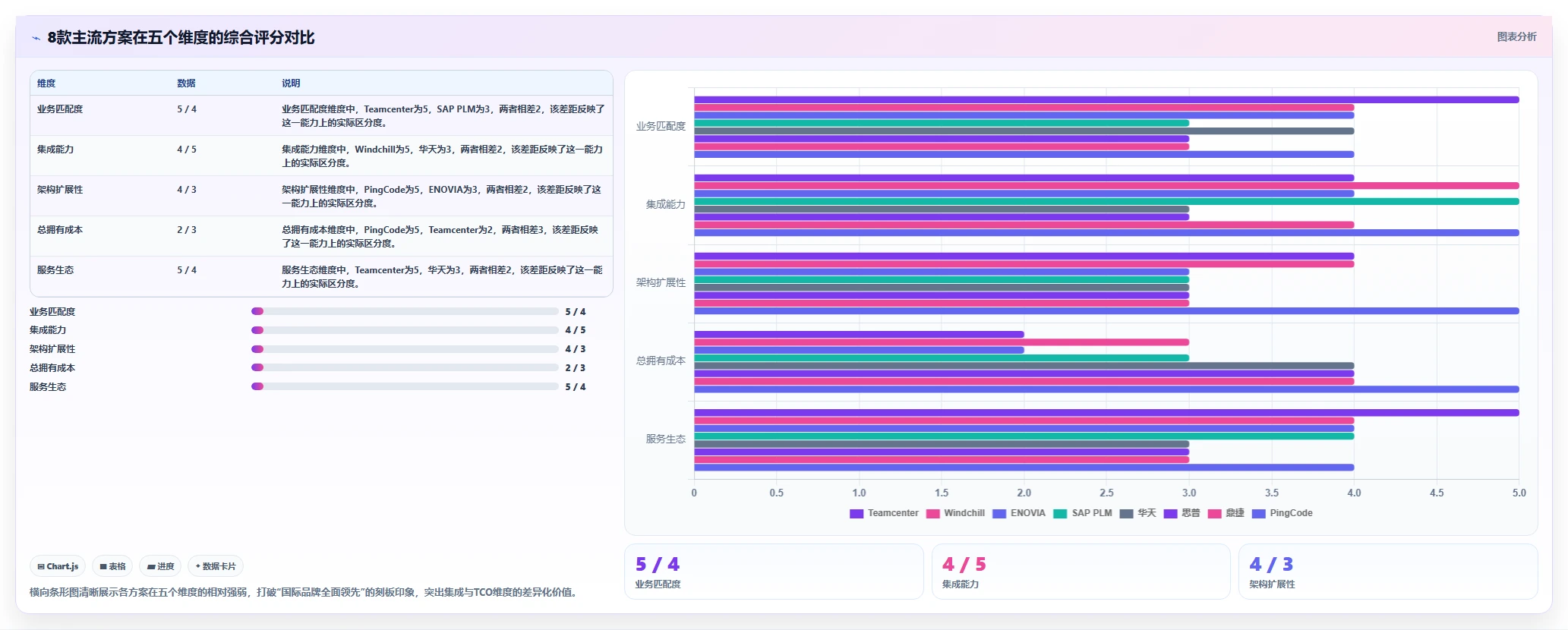Click the 数据卡片 tag
This screenshot has height=630, width=1568.
(216, 566)
